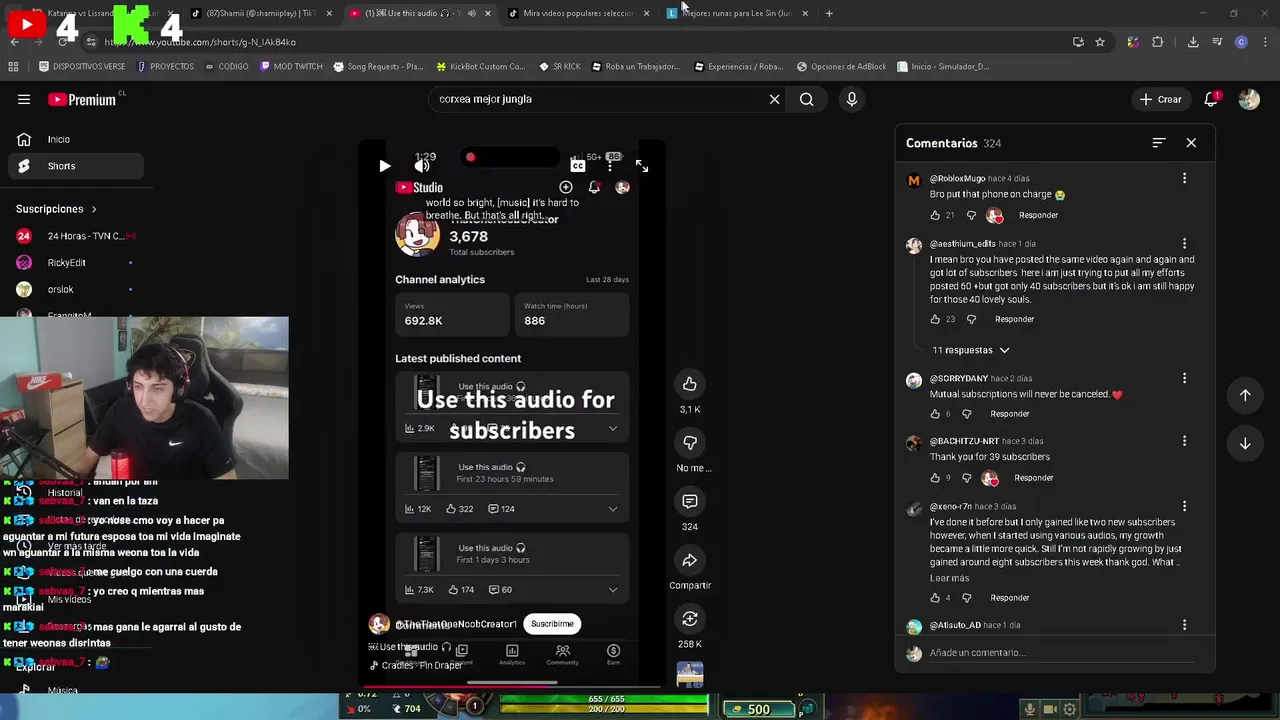This screenshot has height=720, width=1280.
Task: Mute the Short player volume
Action: point(422,166)
